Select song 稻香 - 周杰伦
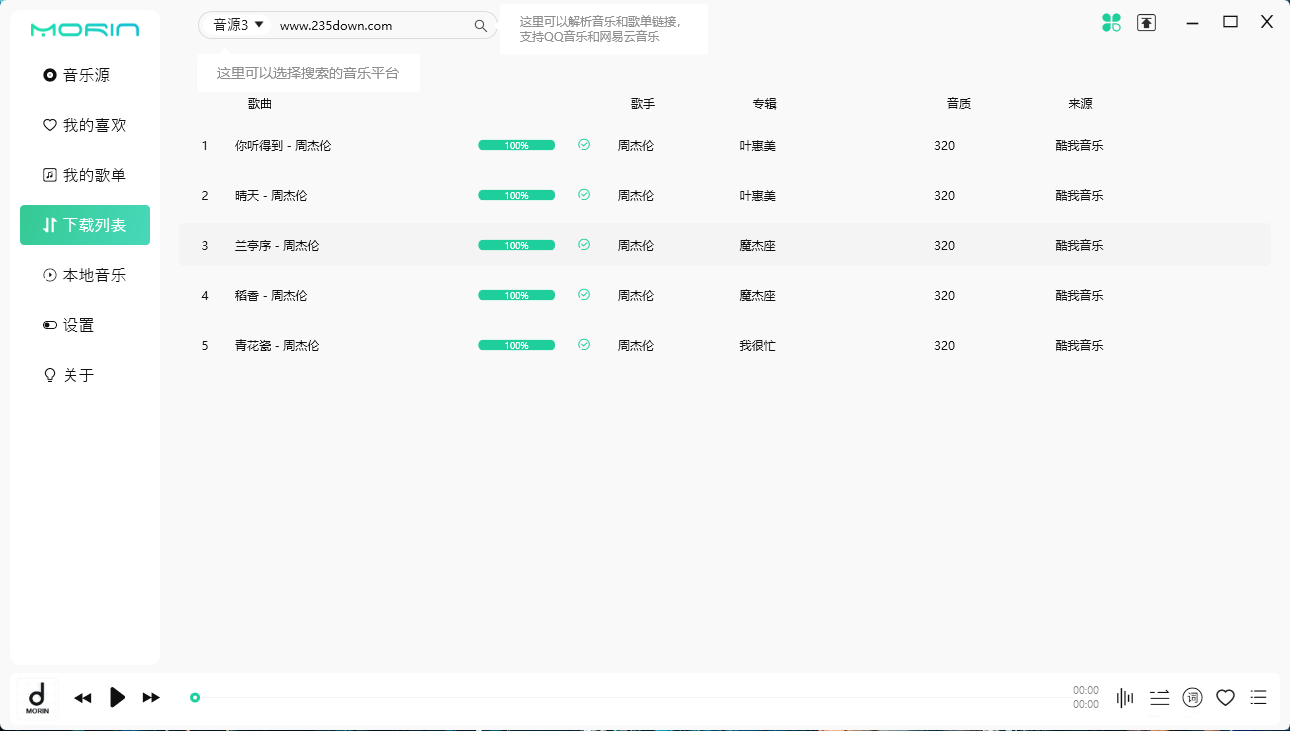1290x731 pixels. (271, 296)
